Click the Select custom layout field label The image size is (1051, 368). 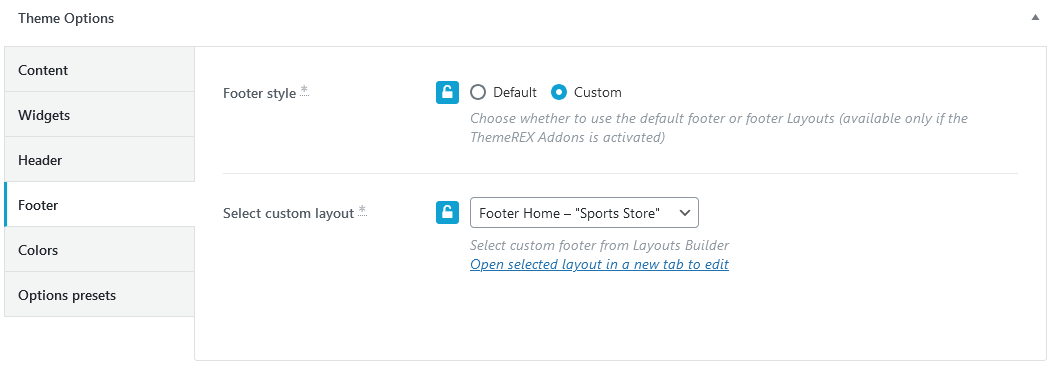(288, 213)
